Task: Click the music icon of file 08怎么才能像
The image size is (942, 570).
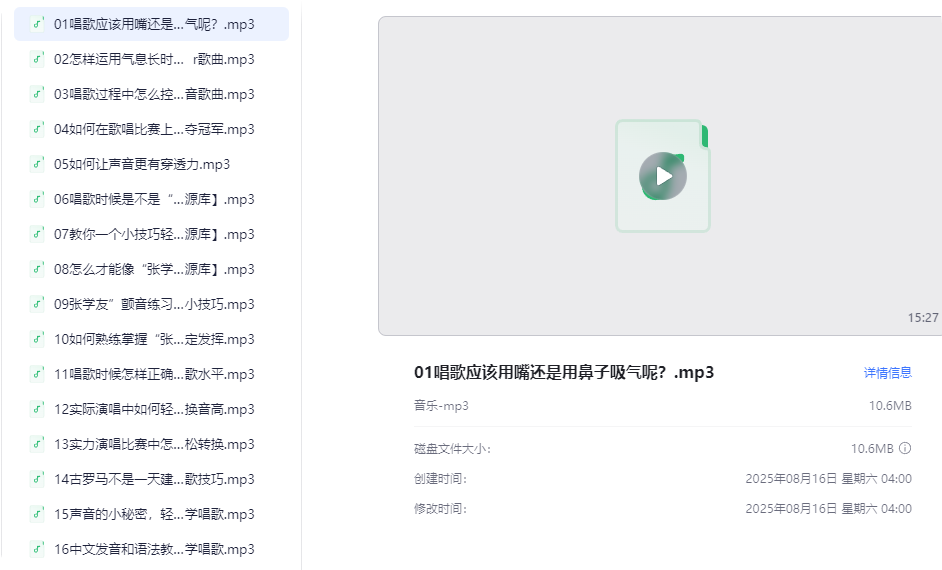Action: [x=37, y=269]
